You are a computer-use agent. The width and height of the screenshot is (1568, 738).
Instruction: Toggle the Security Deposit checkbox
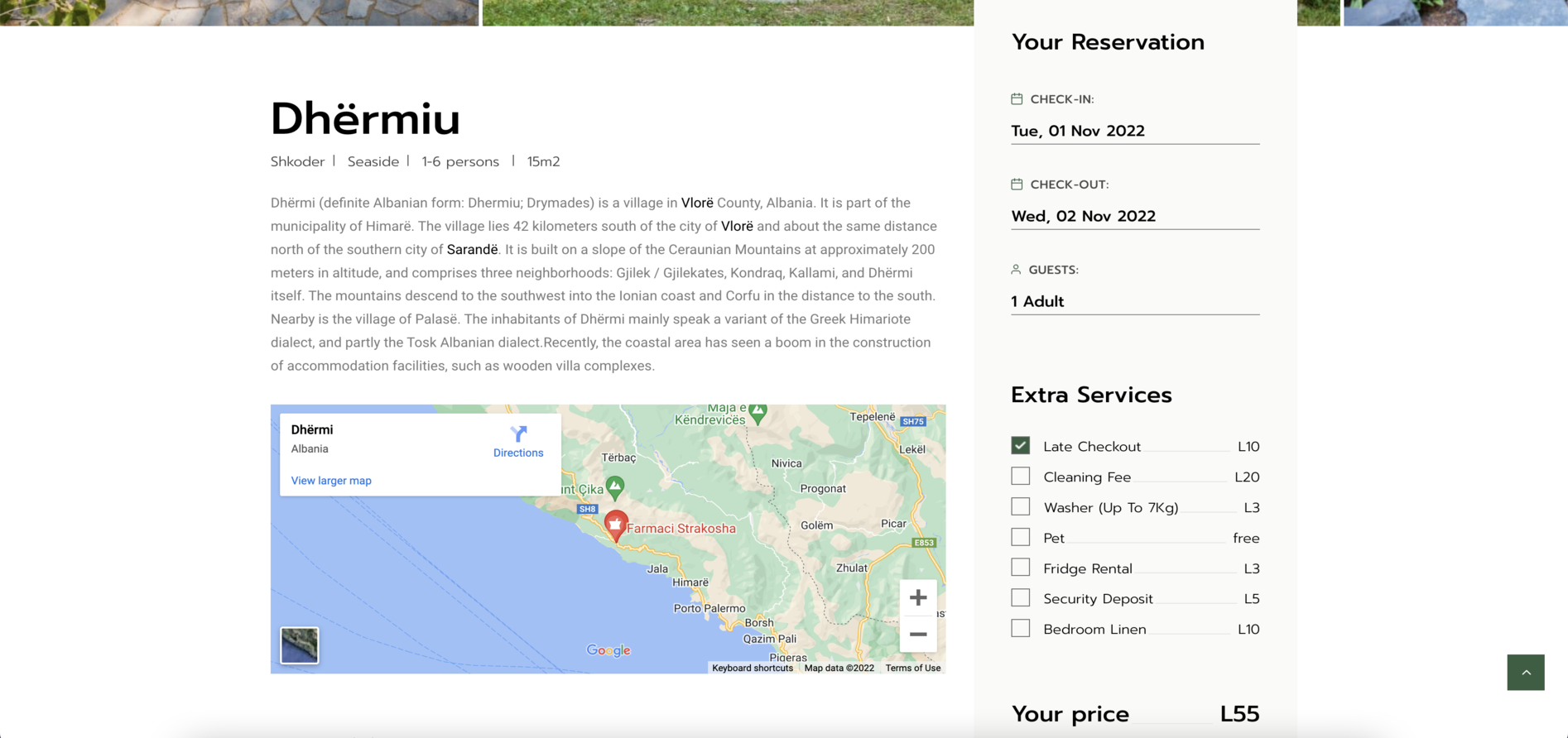pyautogui.click(x=1021, y=598)
